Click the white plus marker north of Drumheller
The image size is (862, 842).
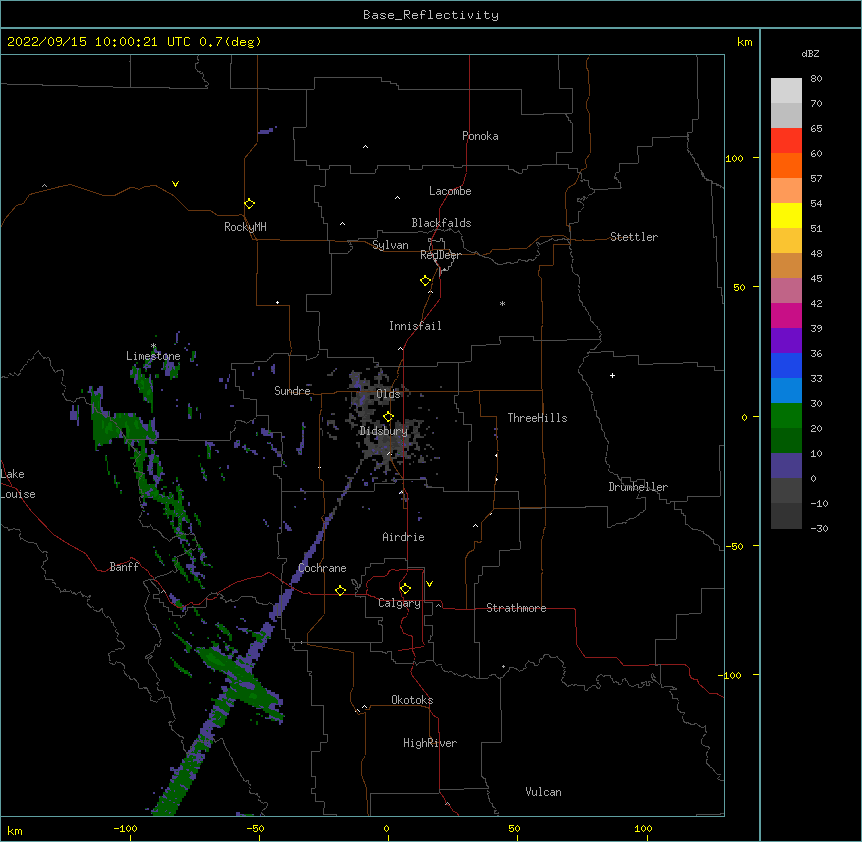point(612,375)
